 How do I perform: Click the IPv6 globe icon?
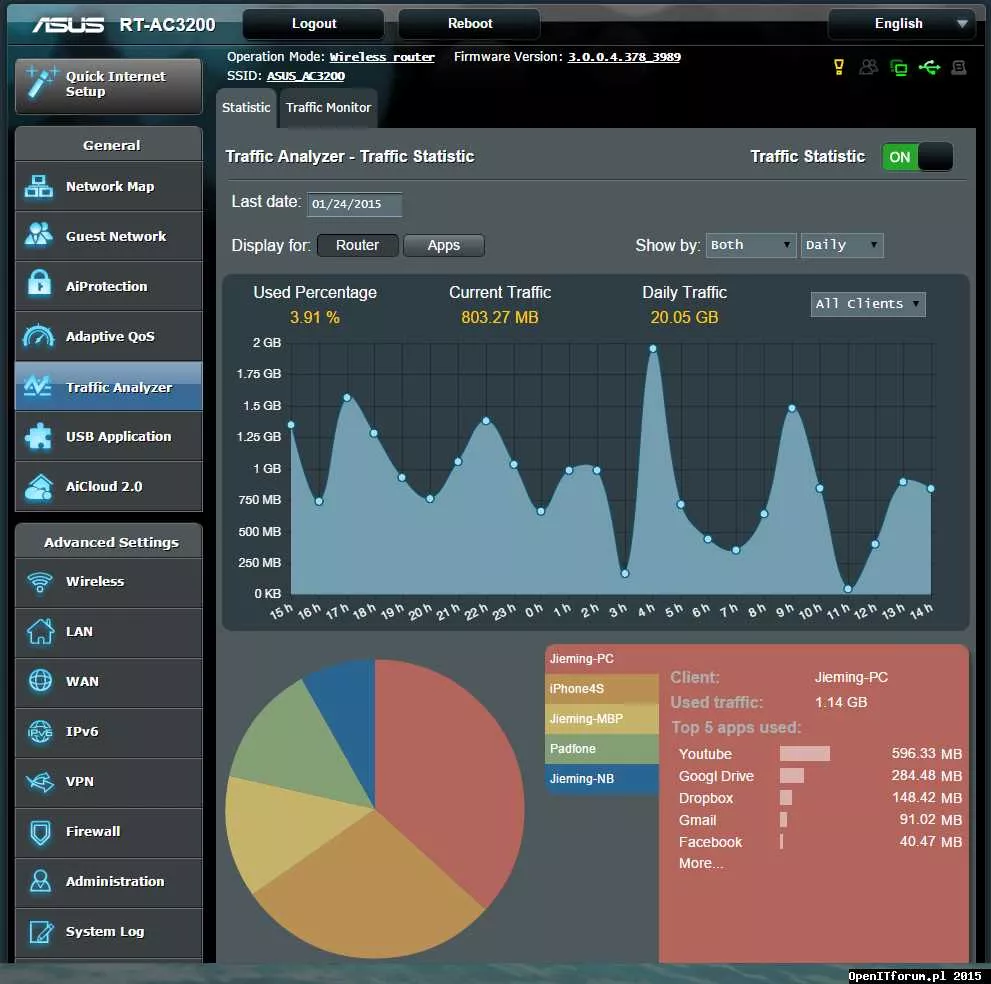40,731
